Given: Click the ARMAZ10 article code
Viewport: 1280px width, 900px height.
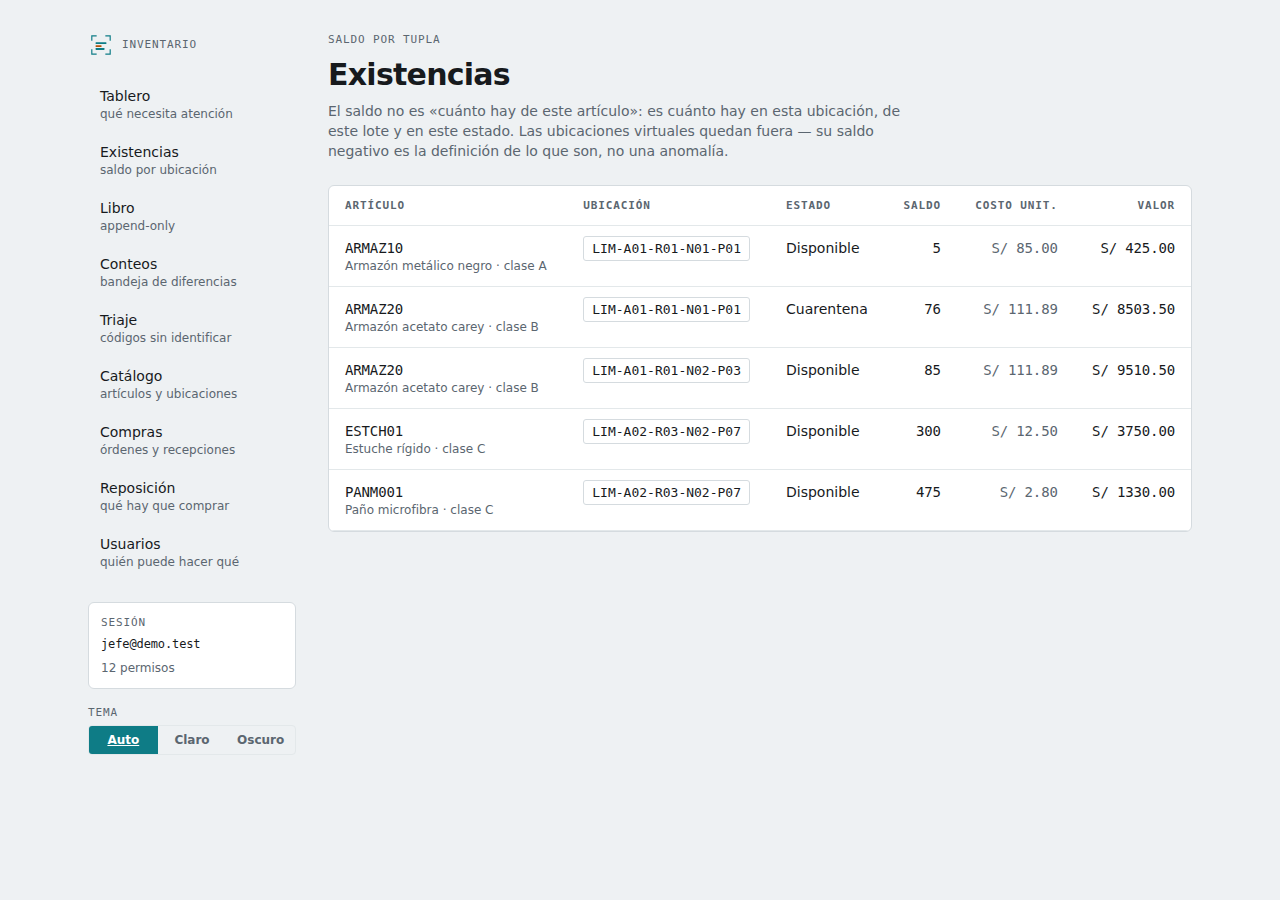Looking at the screenshot, I should click(x=374, y=248).
